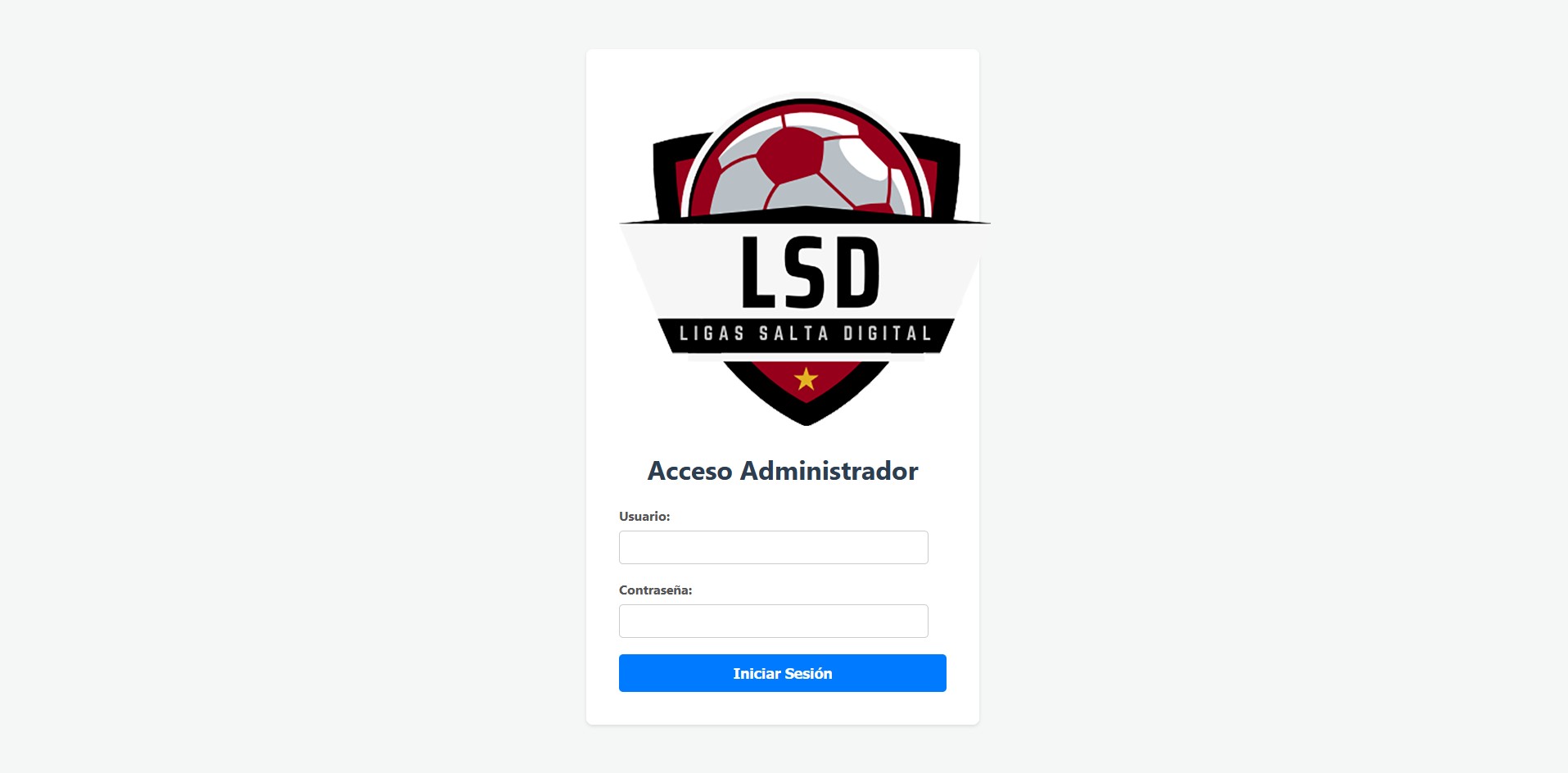Click the Acceso Administrador heading
Screen dimensions: 1568x773
click(783, 471)
